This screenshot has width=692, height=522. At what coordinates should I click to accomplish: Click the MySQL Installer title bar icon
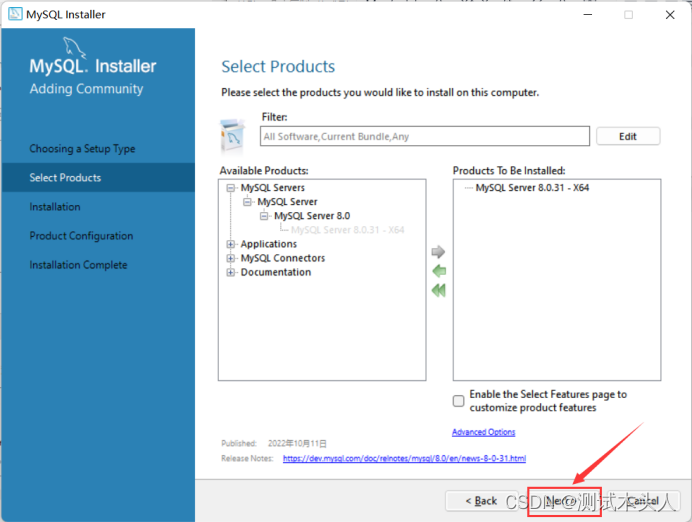(x=15, y=14)
